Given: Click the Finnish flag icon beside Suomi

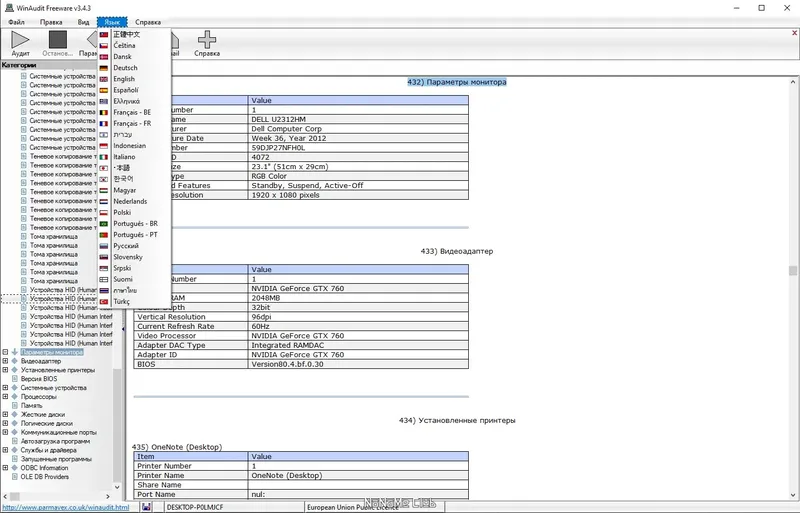Looking at the screenshot, I should tap(104, 279).
